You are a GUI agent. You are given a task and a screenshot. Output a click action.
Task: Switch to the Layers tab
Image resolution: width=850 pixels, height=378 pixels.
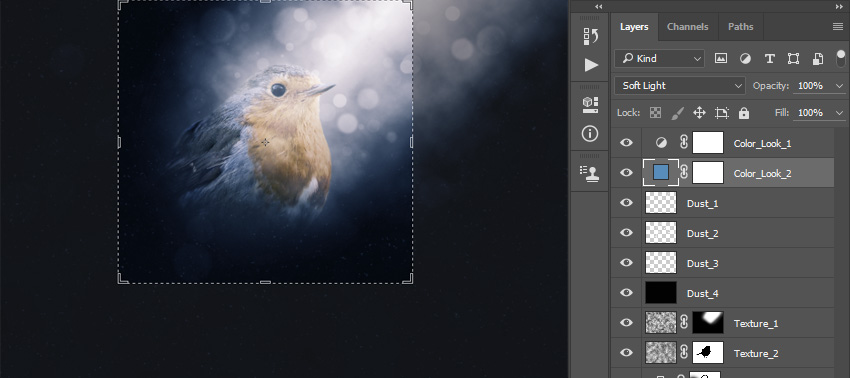tap(634, 27)
